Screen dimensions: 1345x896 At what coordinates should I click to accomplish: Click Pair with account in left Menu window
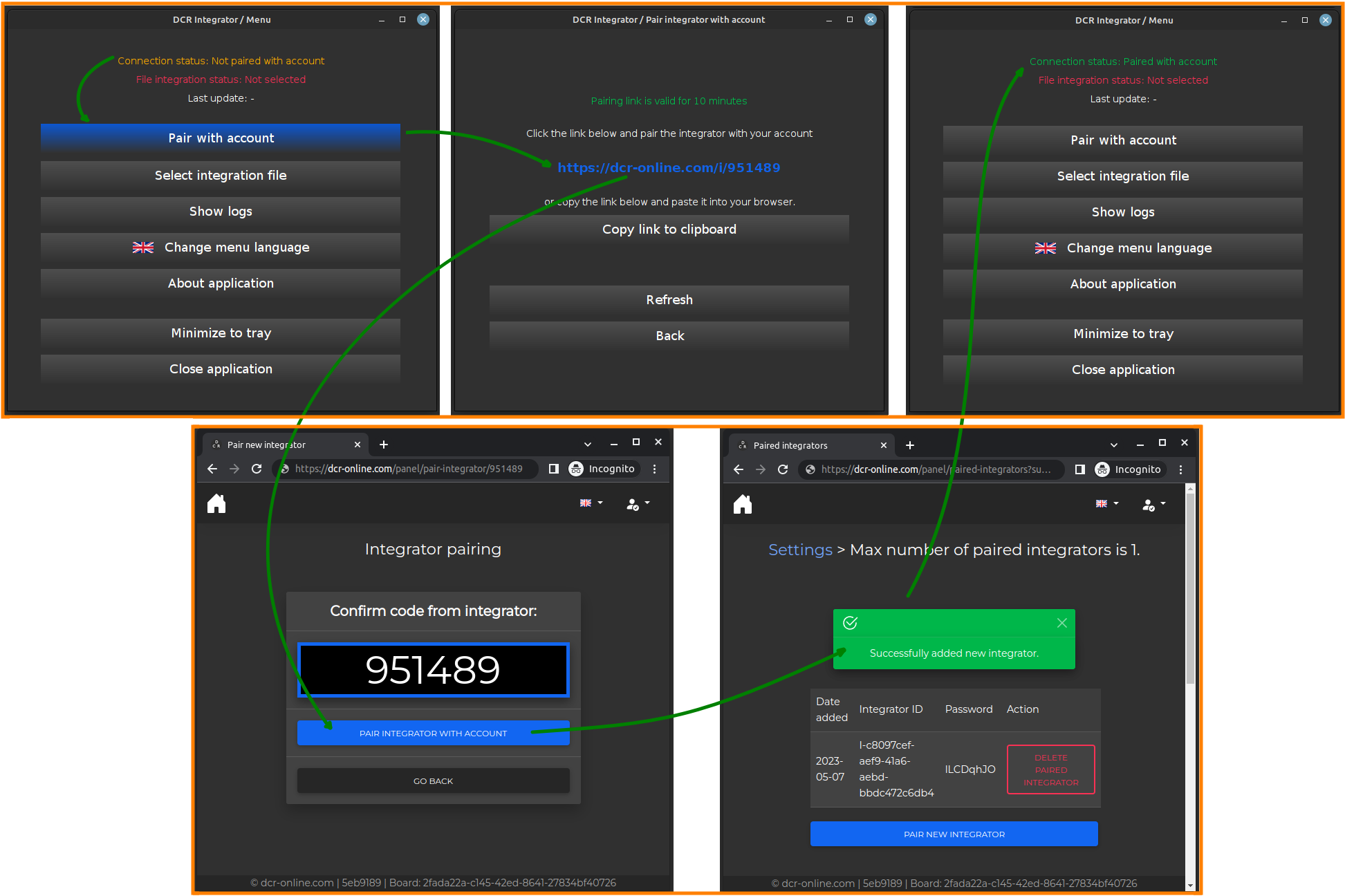tap(221, 138)
